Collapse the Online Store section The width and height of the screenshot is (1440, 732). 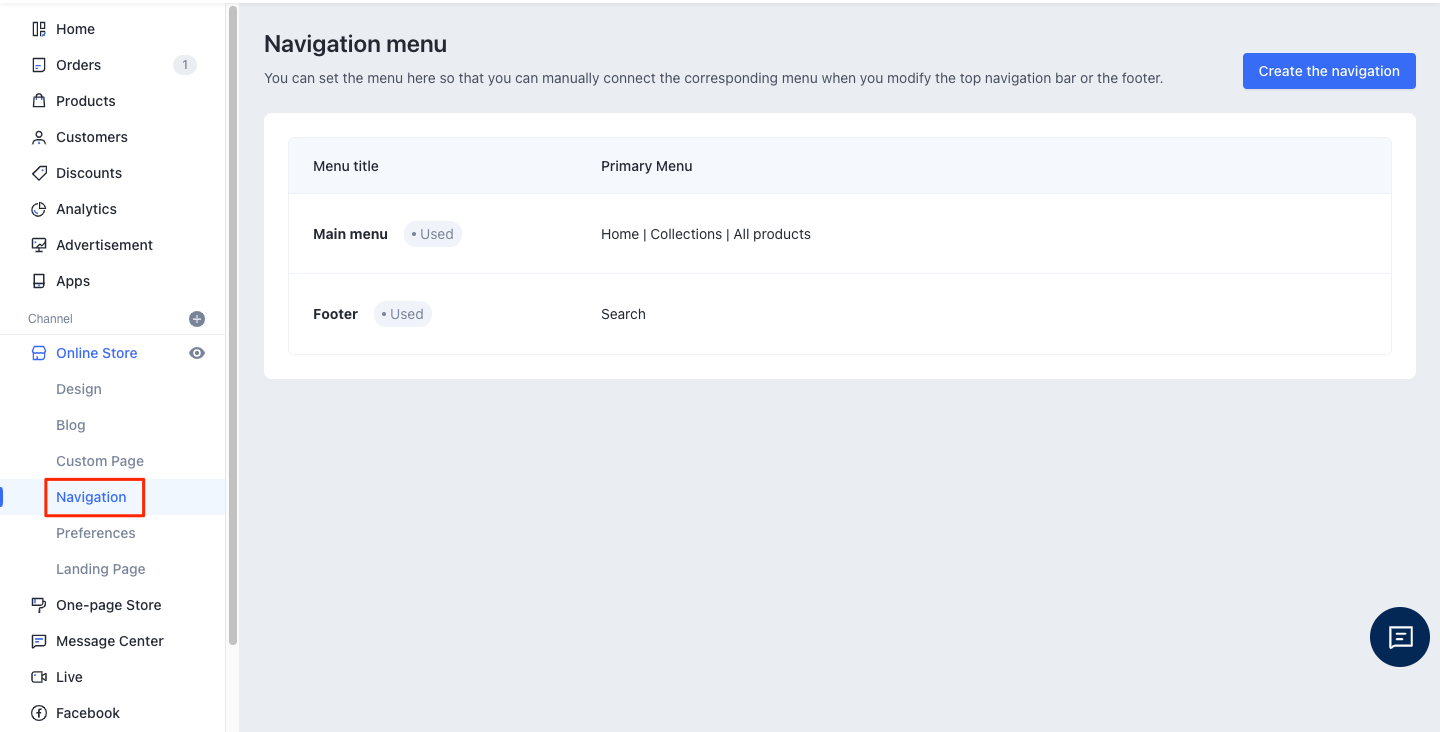coord(96,353)
